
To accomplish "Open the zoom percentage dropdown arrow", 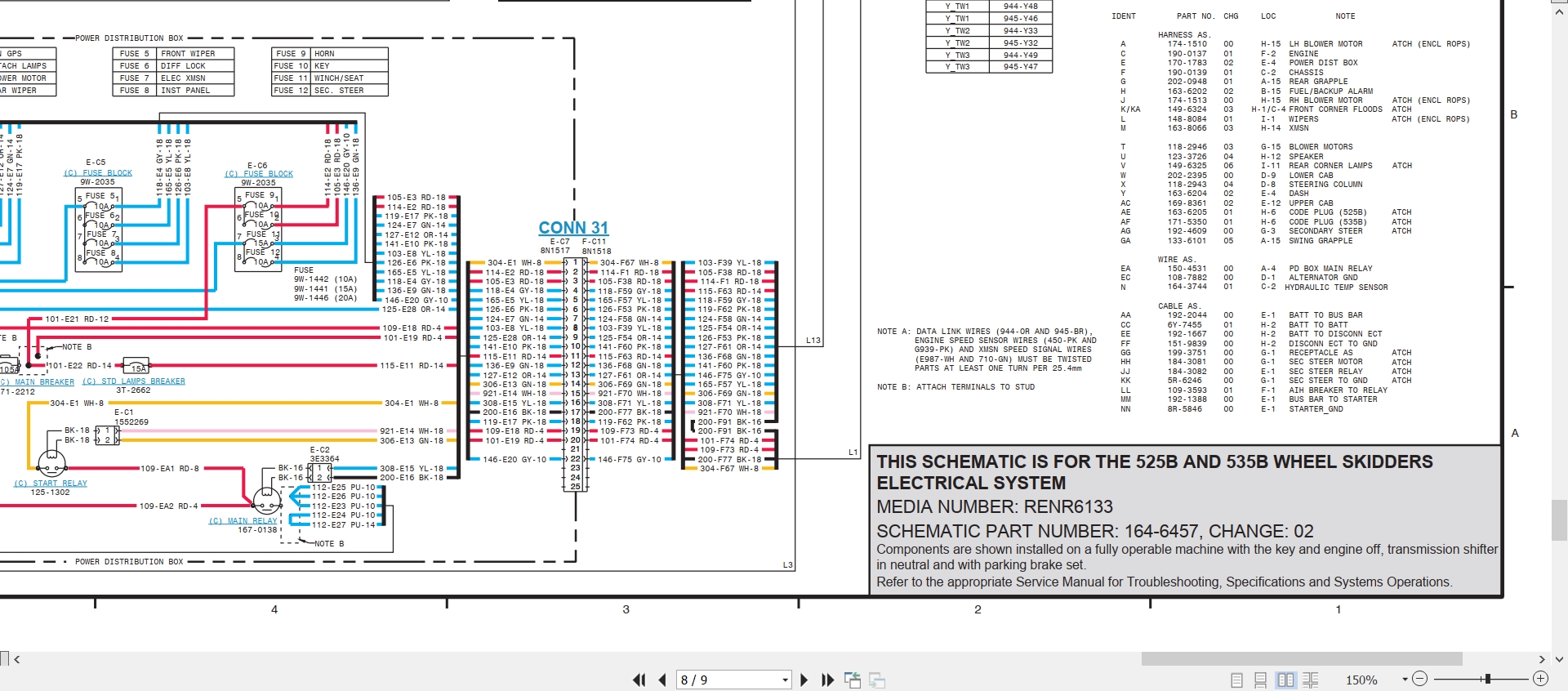I will pos(1405,680).
